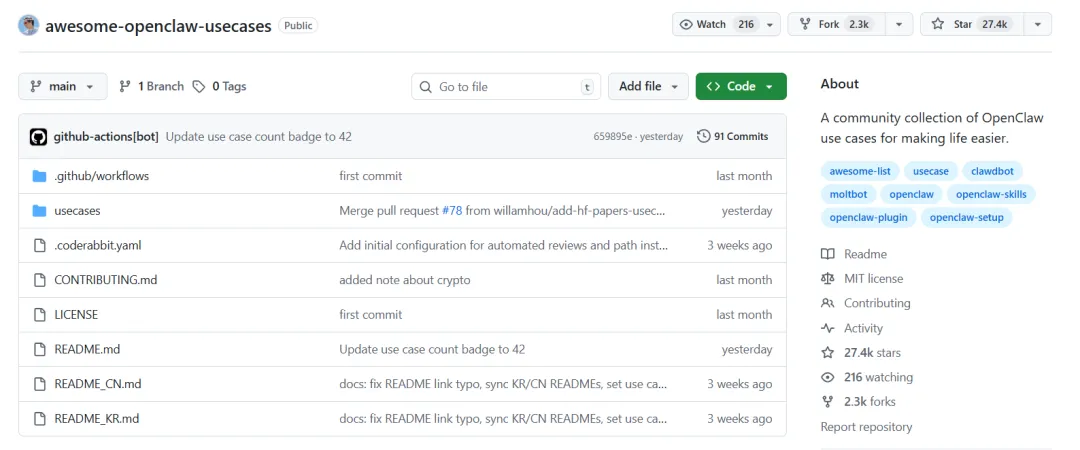Open the dropdown arrow beside Fork
This screenshot has width=1080, height=450.
(899, 24)
